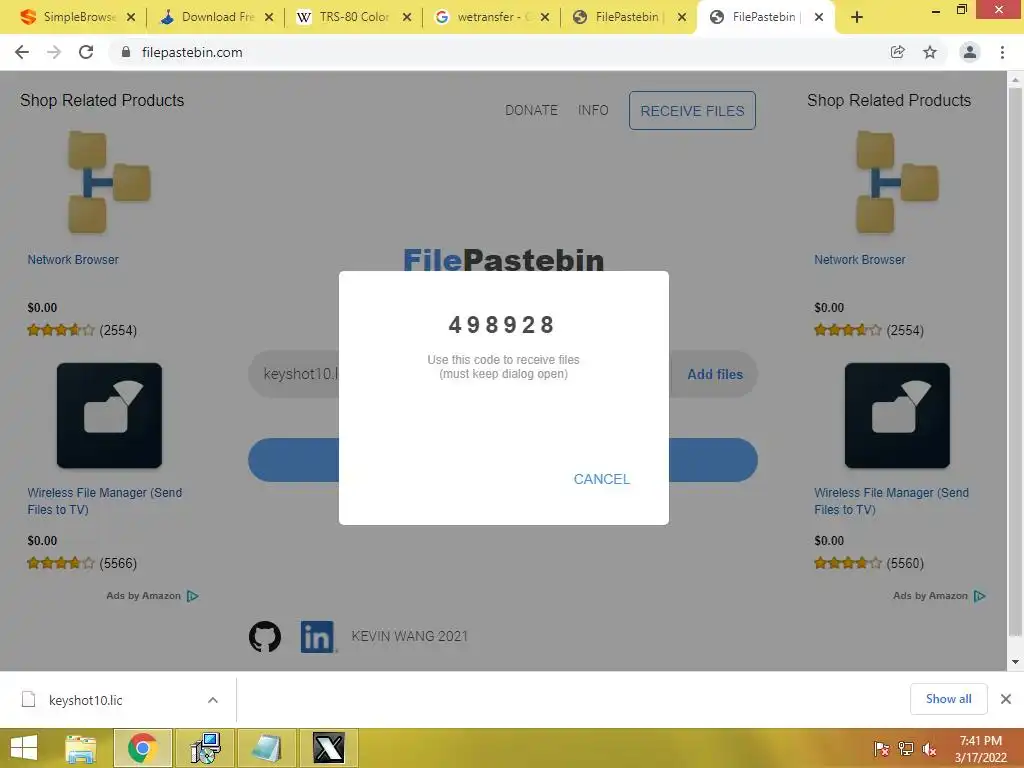Close the SimpleBrowser tab
Screen dimensions: 1024x768
pyautogui.click(x=131, y=18)
